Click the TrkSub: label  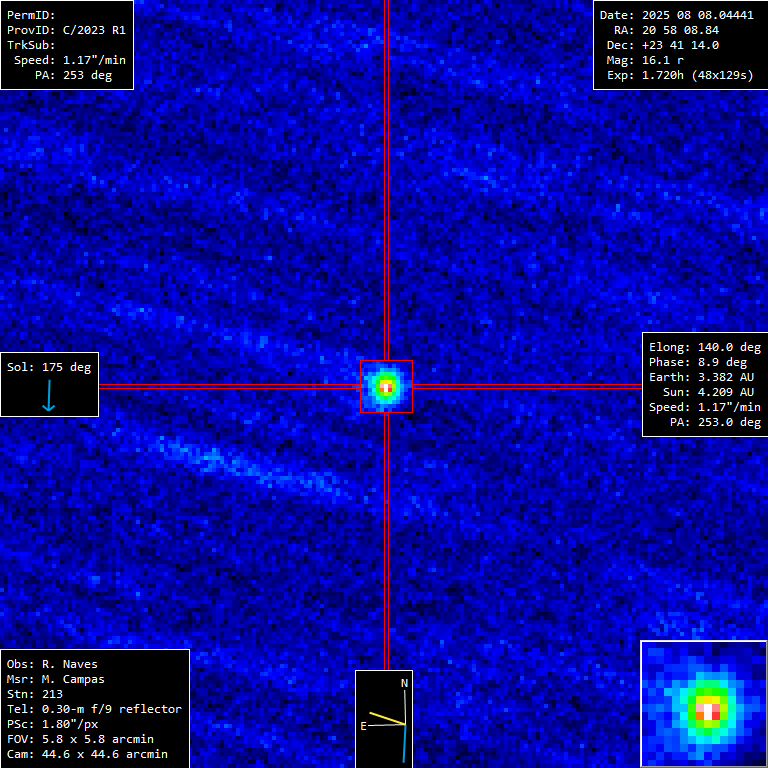(x=31, y=45)
